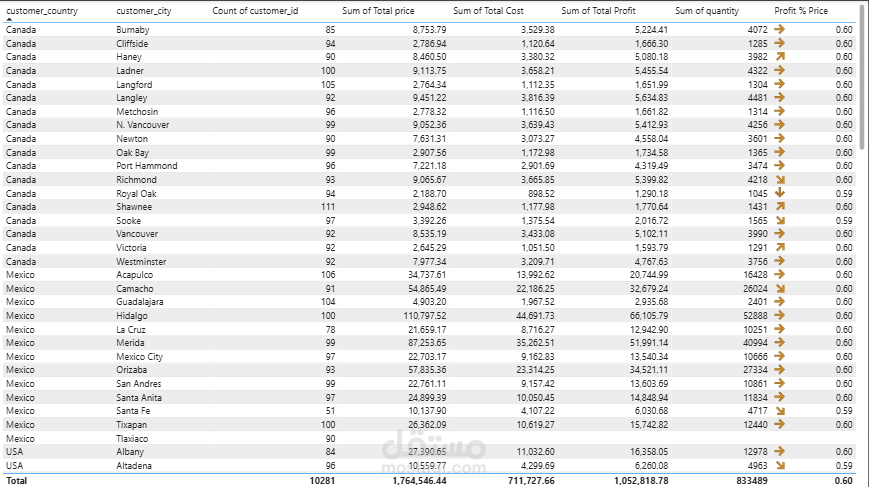Click the sort arrow under customer_country

9,20
